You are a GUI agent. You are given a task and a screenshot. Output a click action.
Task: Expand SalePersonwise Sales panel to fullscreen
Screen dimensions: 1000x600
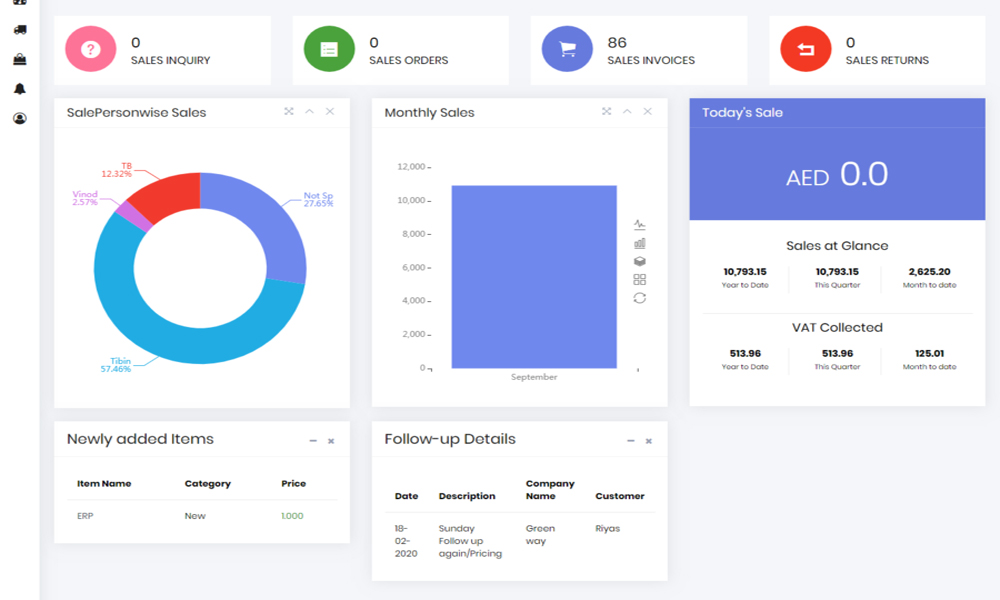pyautogui.click(x=289, y=112)
